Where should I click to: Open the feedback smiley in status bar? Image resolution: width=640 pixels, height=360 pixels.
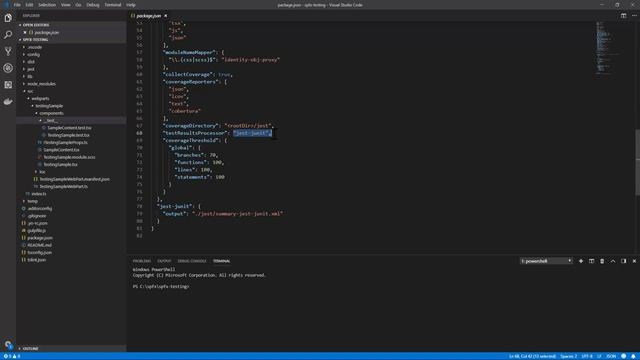623,356
